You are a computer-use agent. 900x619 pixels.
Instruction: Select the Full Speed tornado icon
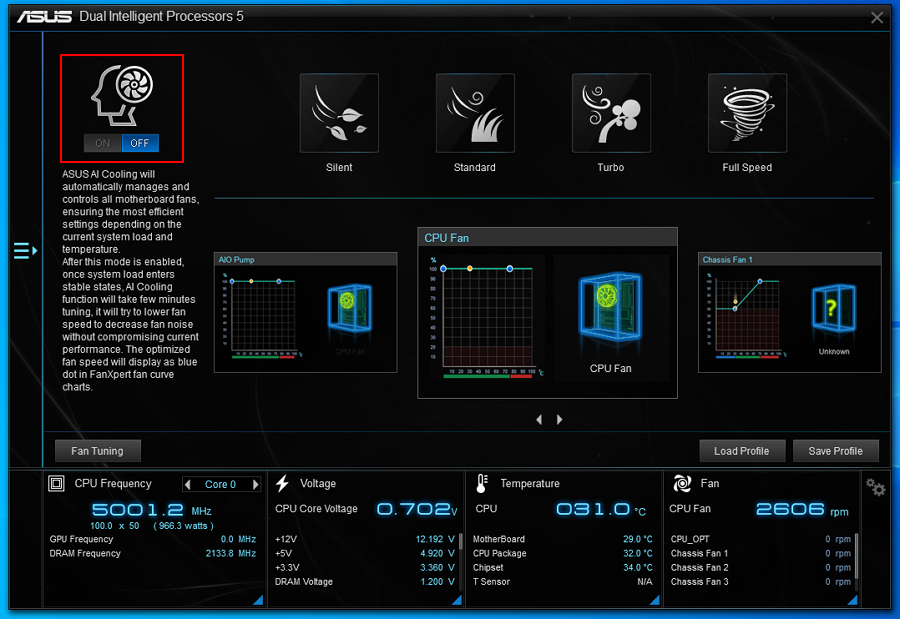pos(747,113)
